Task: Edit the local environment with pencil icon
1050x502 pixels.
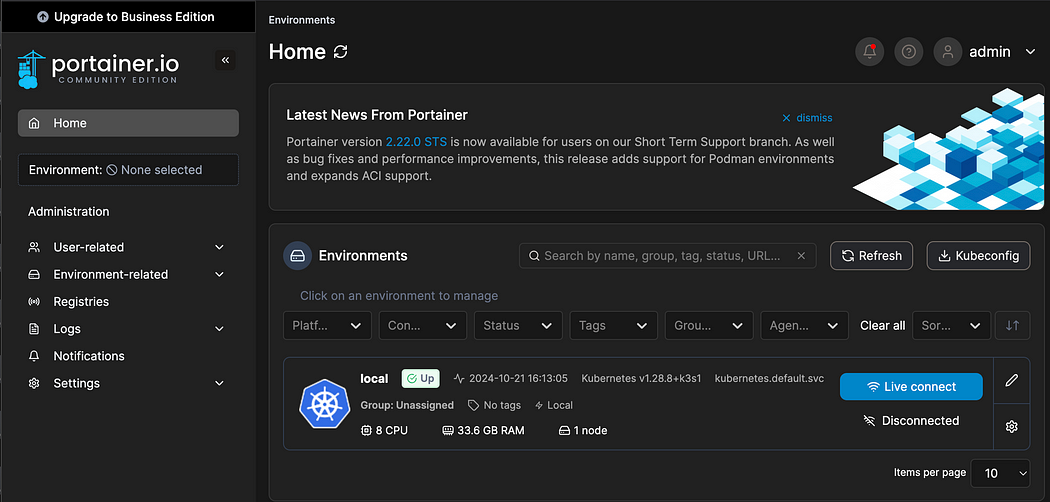Action: (x=1012, y=380)
